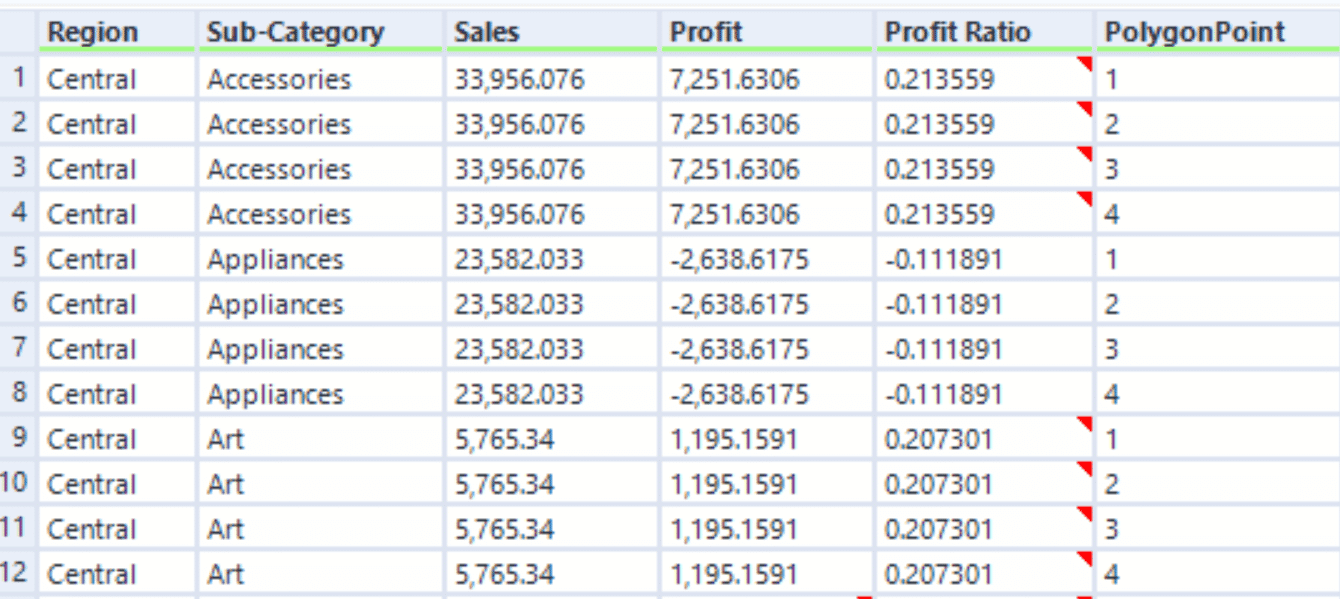Select the PolygonPoint column header

(1218, 32)
